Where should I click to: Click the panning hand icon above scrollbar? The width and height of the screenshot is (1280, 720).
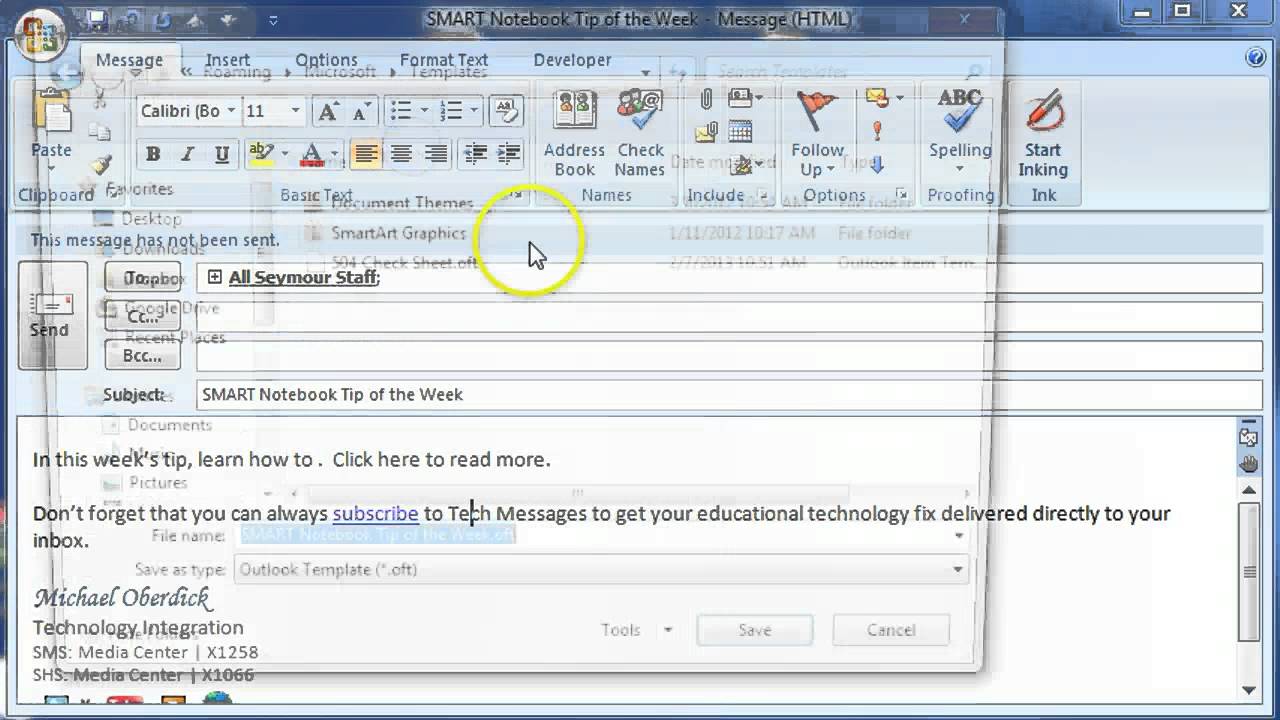(1249, 463)
